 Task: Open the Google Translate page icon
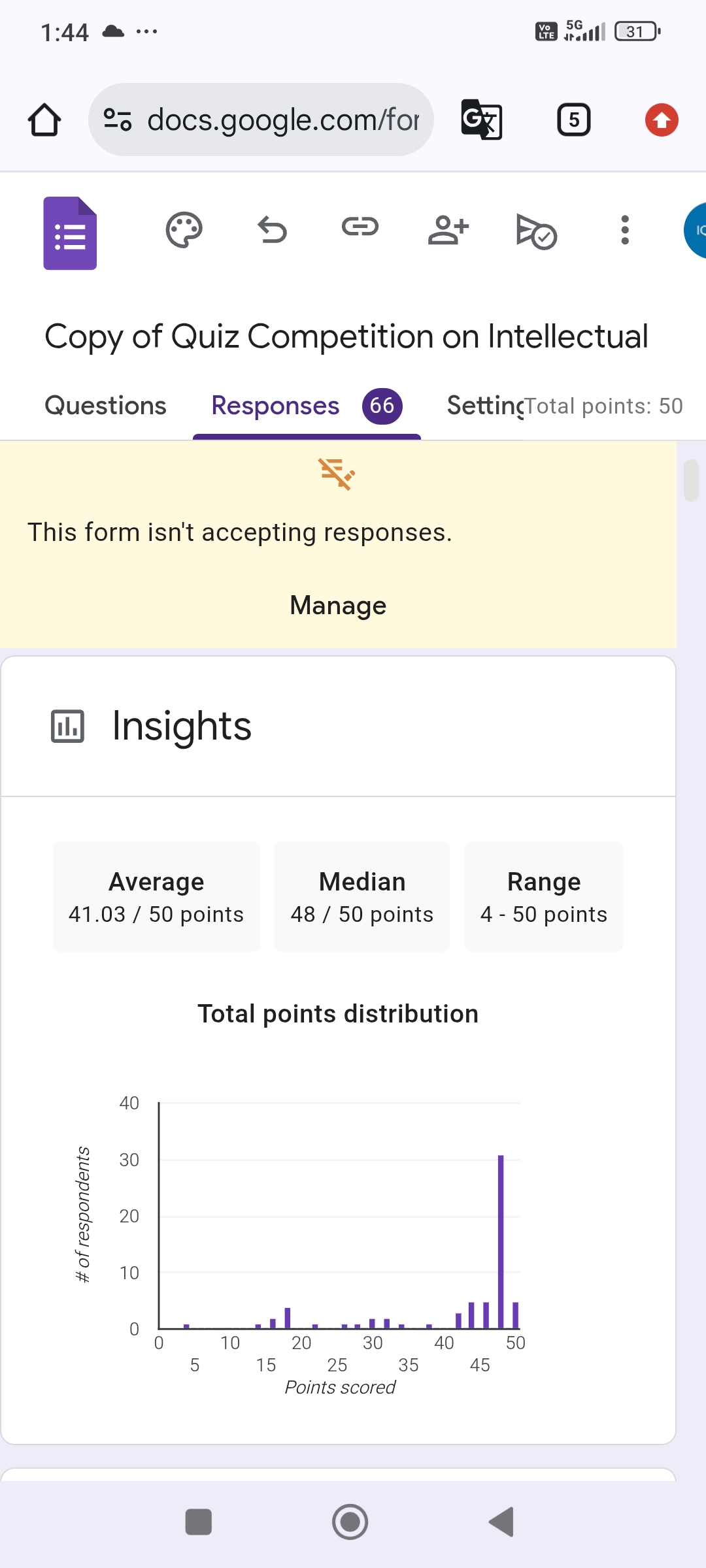[x=482, y=120]
